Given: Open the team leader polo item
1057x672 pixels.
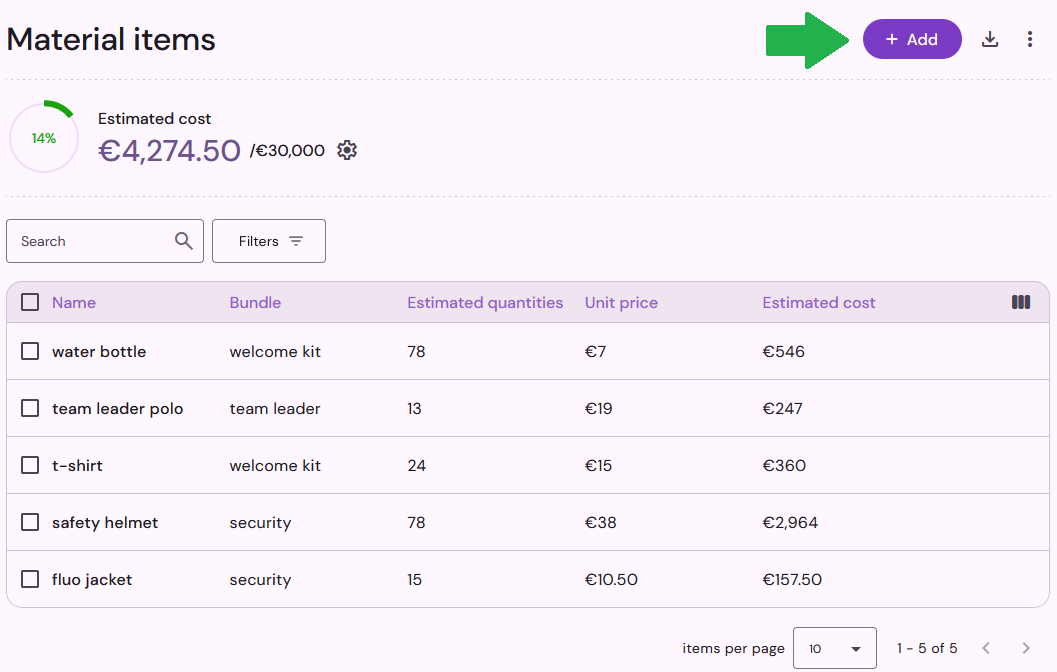Looking at the screenshot, I should (117, 408).
